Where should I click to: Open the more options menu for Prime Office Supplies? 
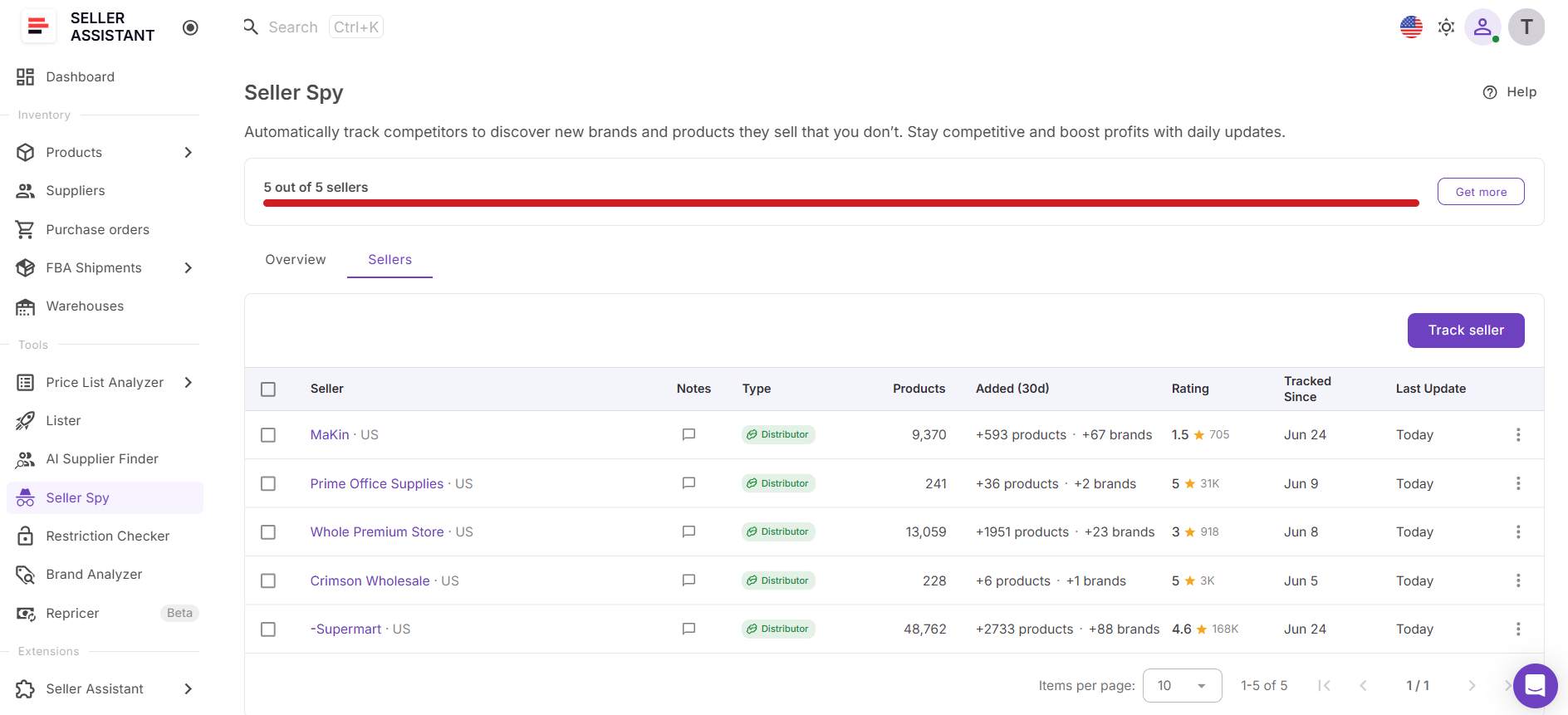point(1518,483)
